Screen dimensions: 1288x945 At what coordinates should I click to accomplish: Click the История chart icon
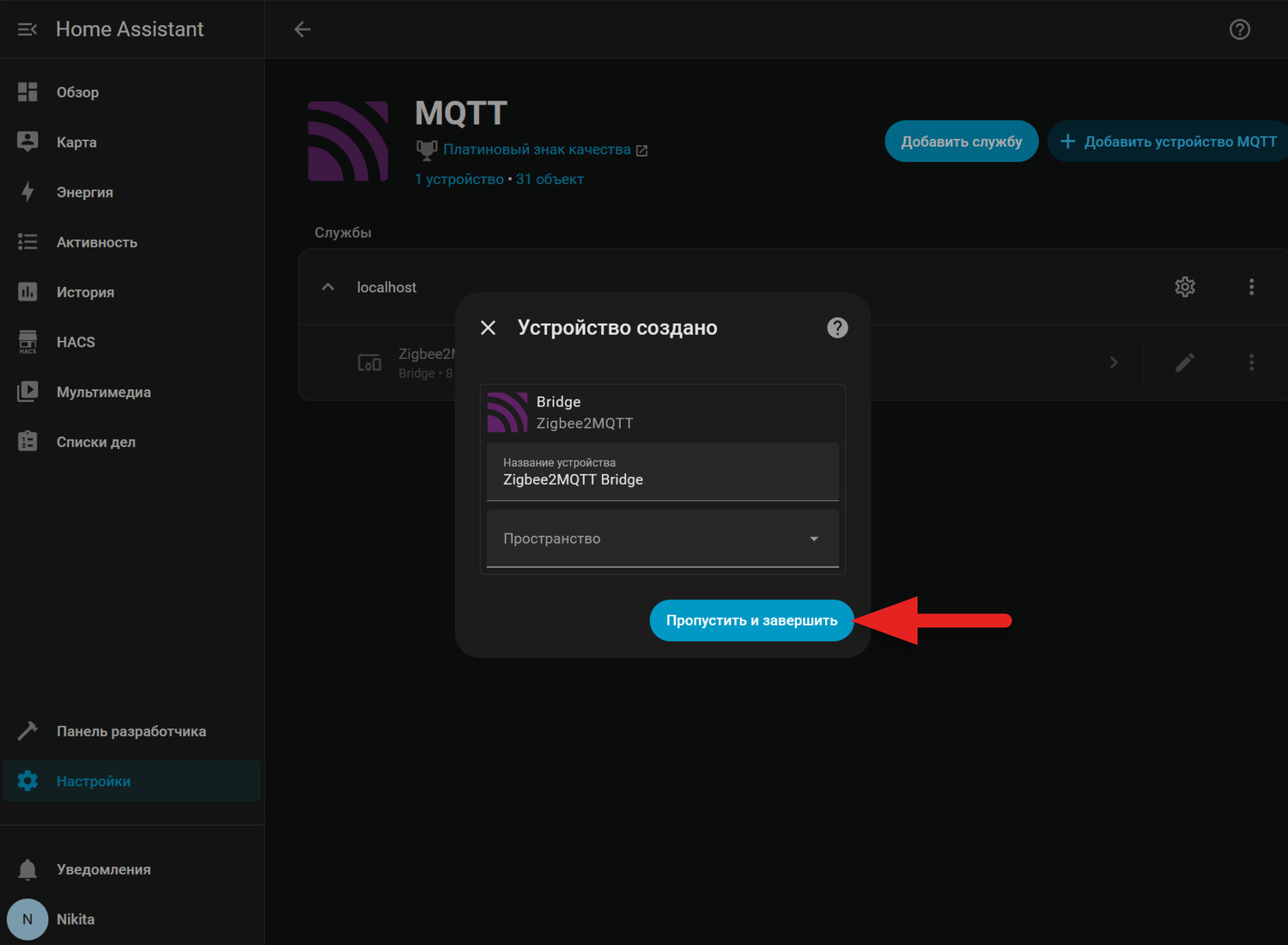pyautogui.click(x=27, y=292)
